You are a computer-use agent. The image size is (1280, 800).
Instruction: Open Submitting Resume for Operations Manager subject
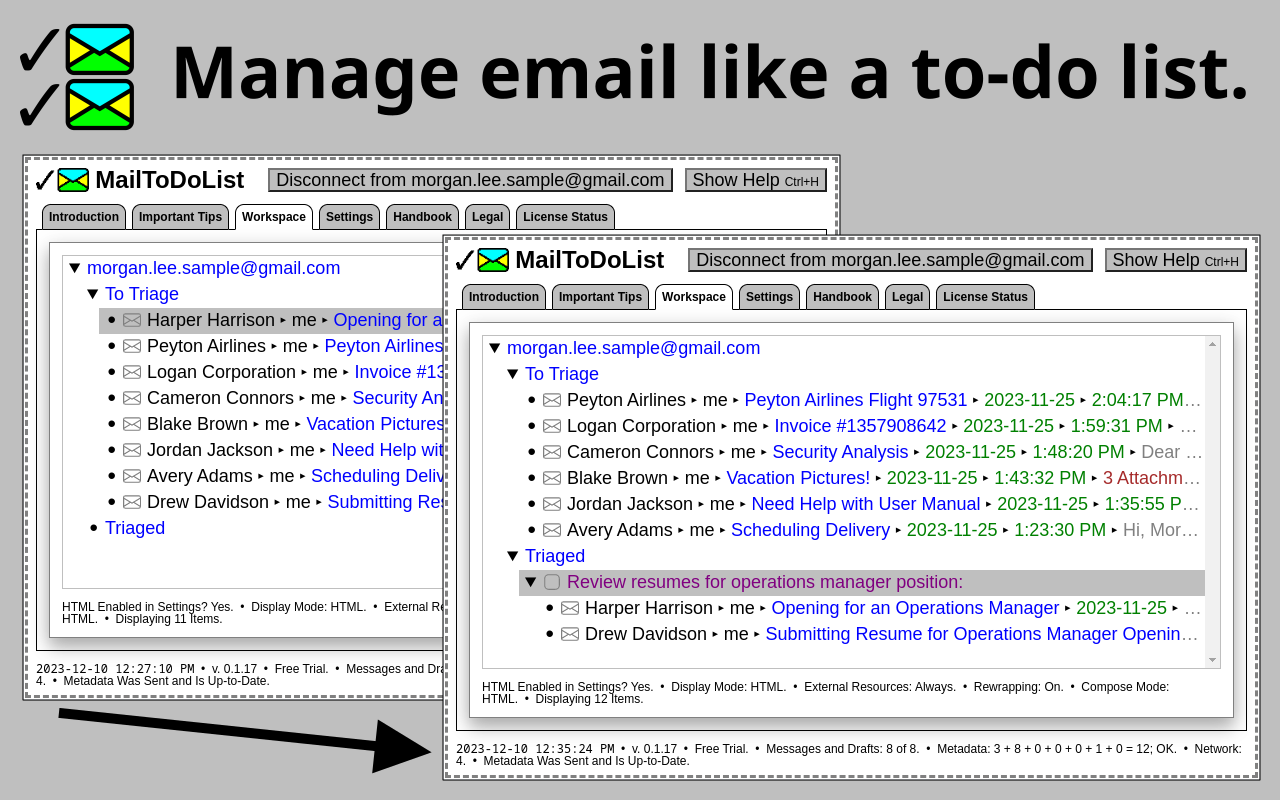(982, 634)
